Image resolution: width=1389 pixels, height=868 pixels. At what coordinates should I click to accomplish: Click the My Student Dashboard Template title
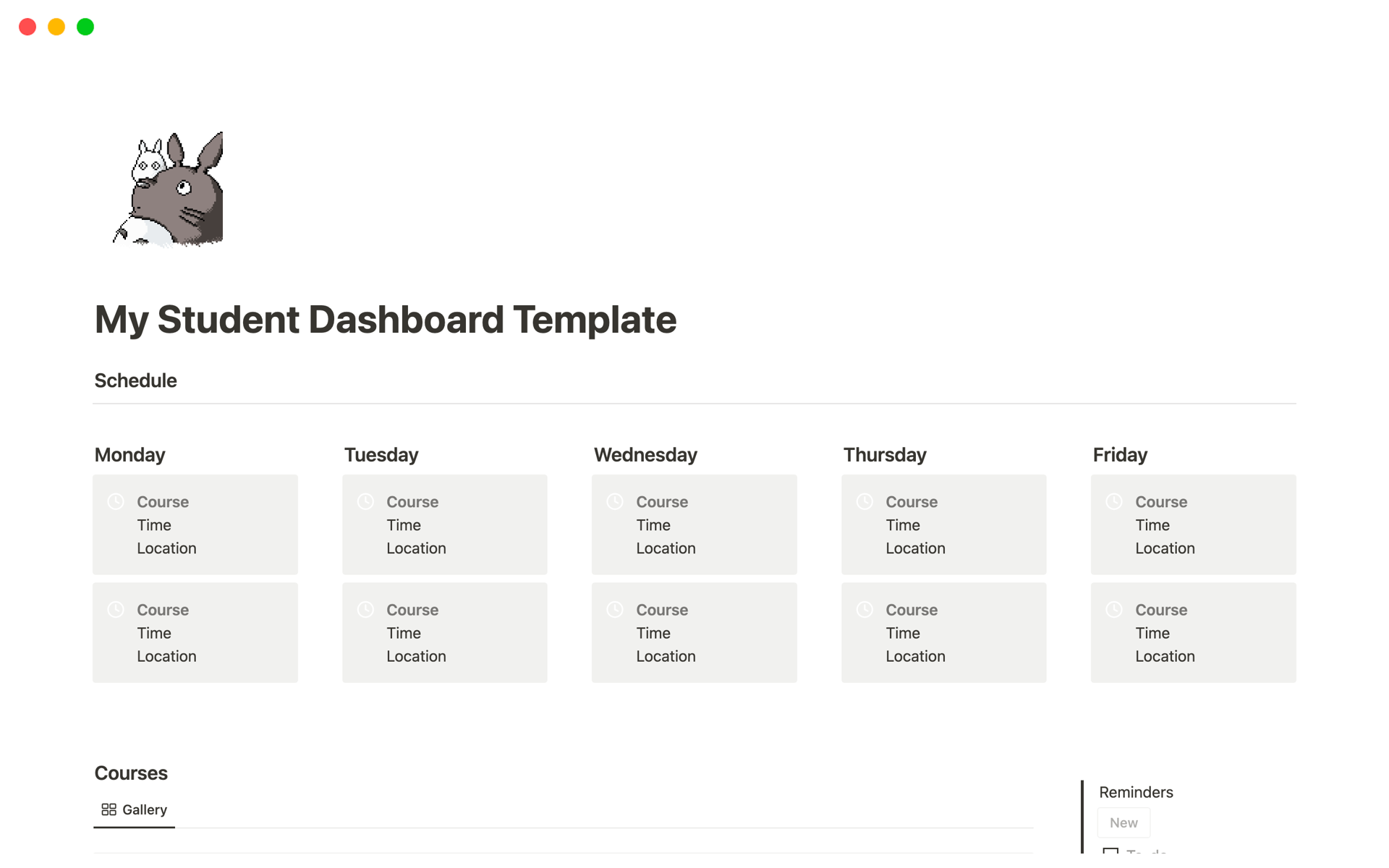click(x=386, y=320)
